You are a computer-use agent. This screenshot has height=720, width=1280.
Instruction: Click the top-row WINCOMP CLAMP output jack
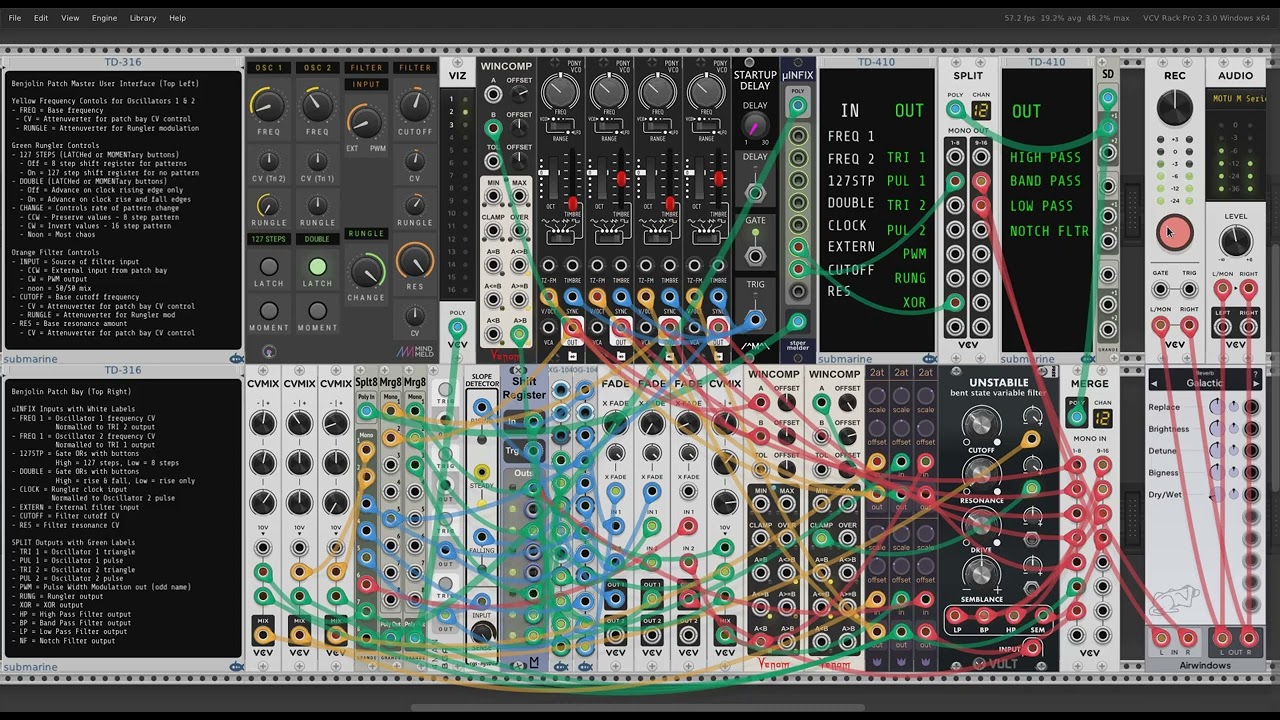[x=493, y=231]
